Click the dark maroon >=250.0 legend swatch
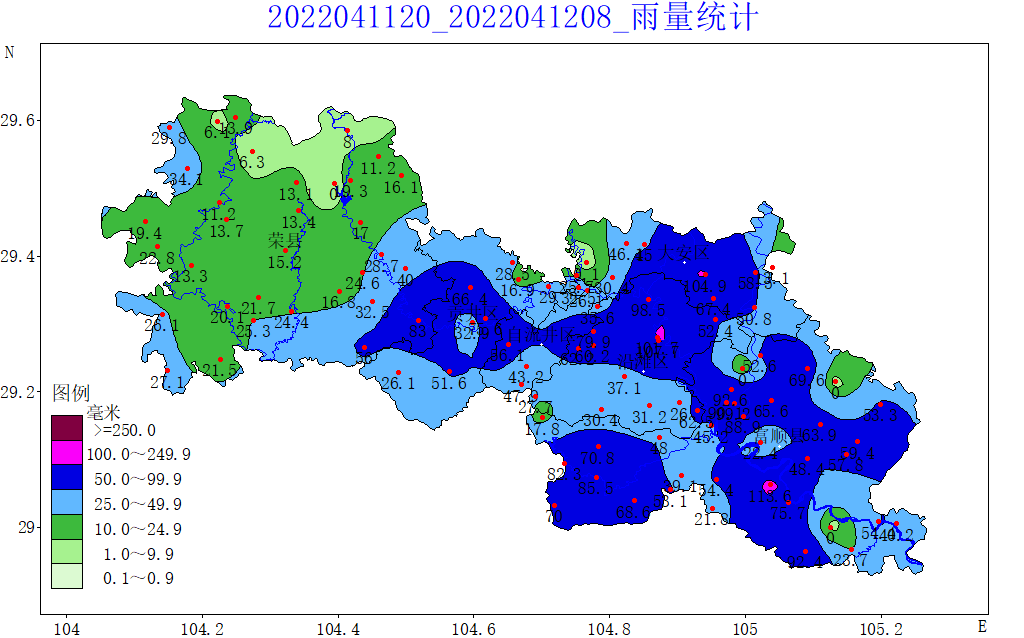 tap(67, 429)
